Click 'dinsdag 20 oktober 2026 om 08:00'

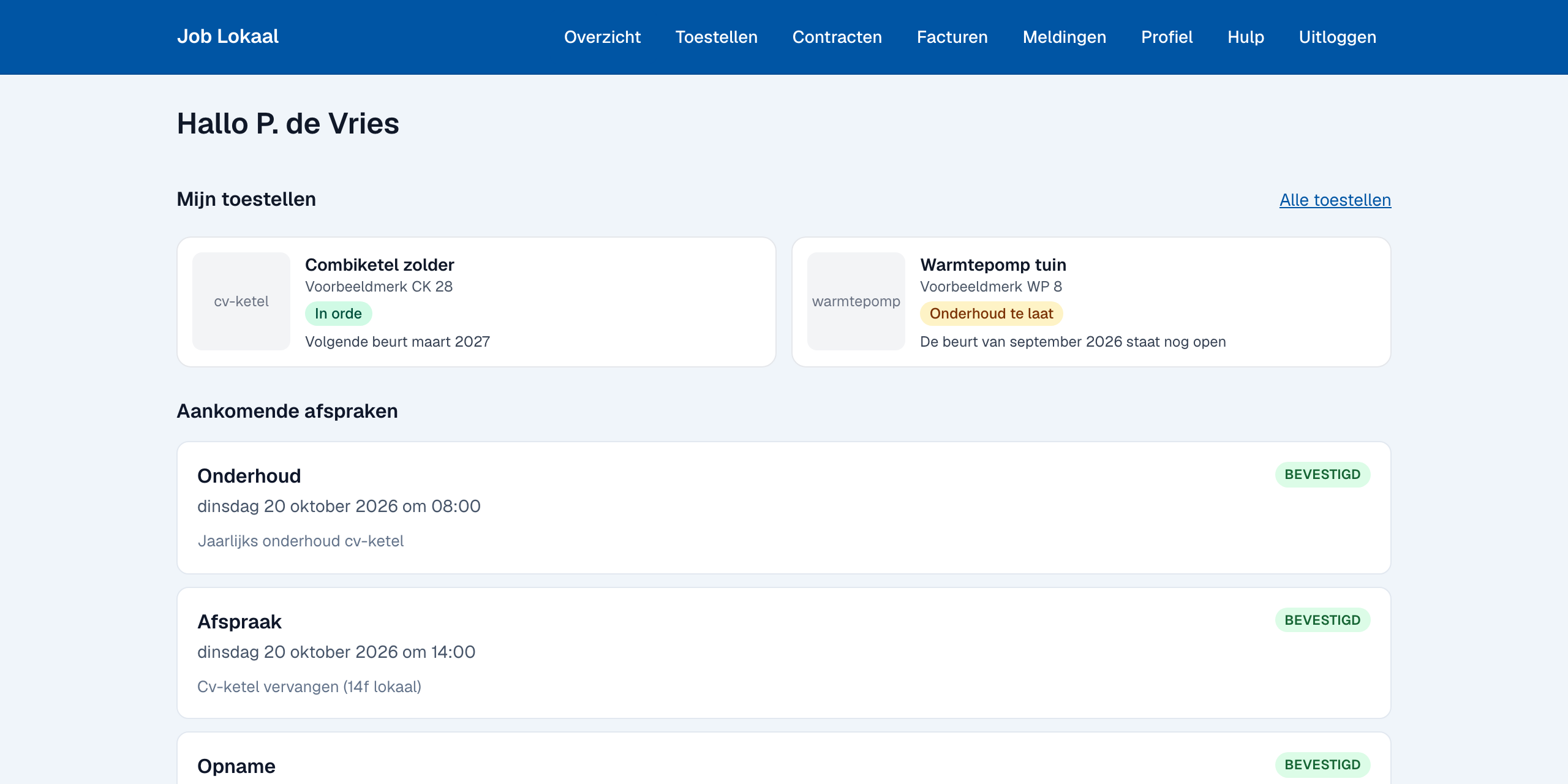point(339,507)
